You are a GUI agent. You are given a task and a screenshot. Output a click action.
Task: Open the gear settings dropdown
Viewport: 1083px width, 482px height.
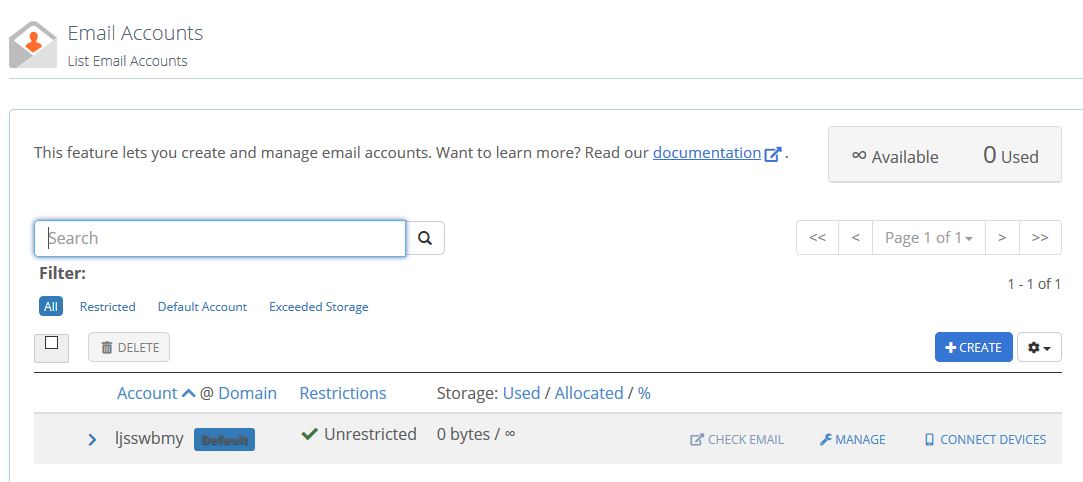pyautogui.click(x=1039, y=347)
